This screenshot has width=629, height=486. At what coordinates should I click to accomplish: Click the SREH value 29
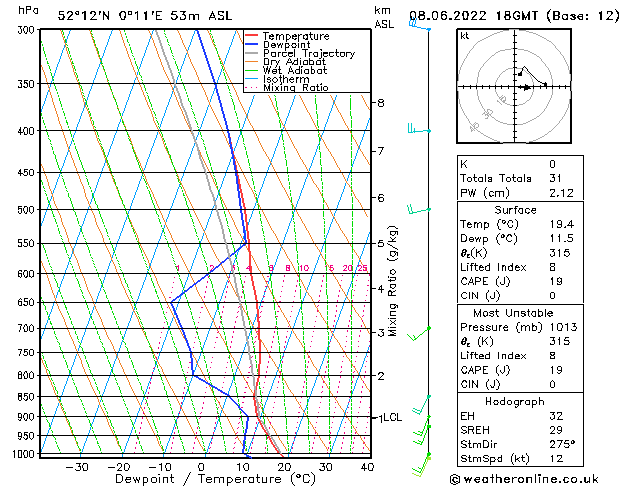click(x=556, y=430)
